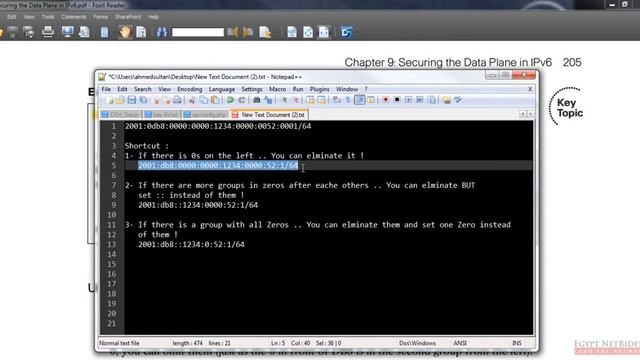Image resolution: width=640 pixels, height=360 pixels.
Task: Click the Replace icon in Notepad++ toolbar
Action: pyautogui.click(x=268, y=100)
